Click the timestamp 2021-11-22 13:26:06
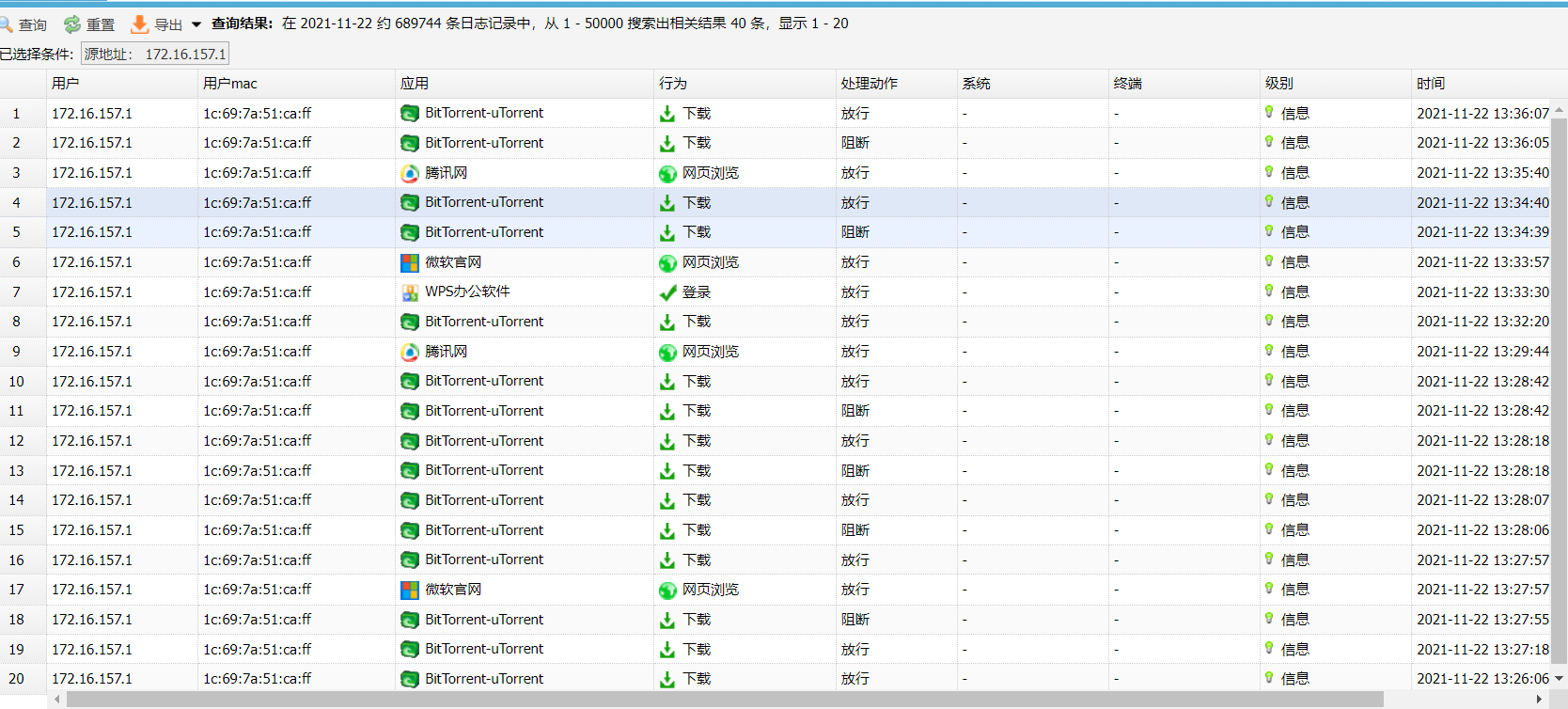This screenshot has width=1568, height=709. point(1483,679)
